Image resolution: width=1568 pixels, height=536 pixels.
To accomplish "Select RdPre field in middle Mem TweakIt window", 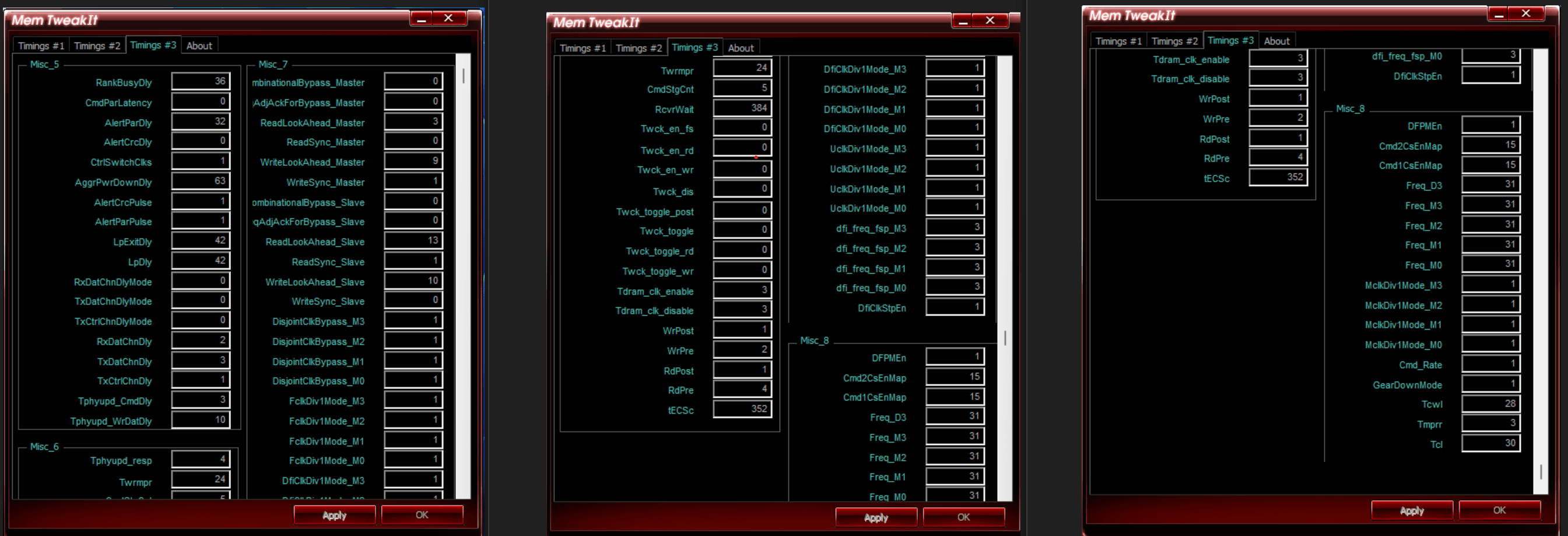I will tap(743, 389).
